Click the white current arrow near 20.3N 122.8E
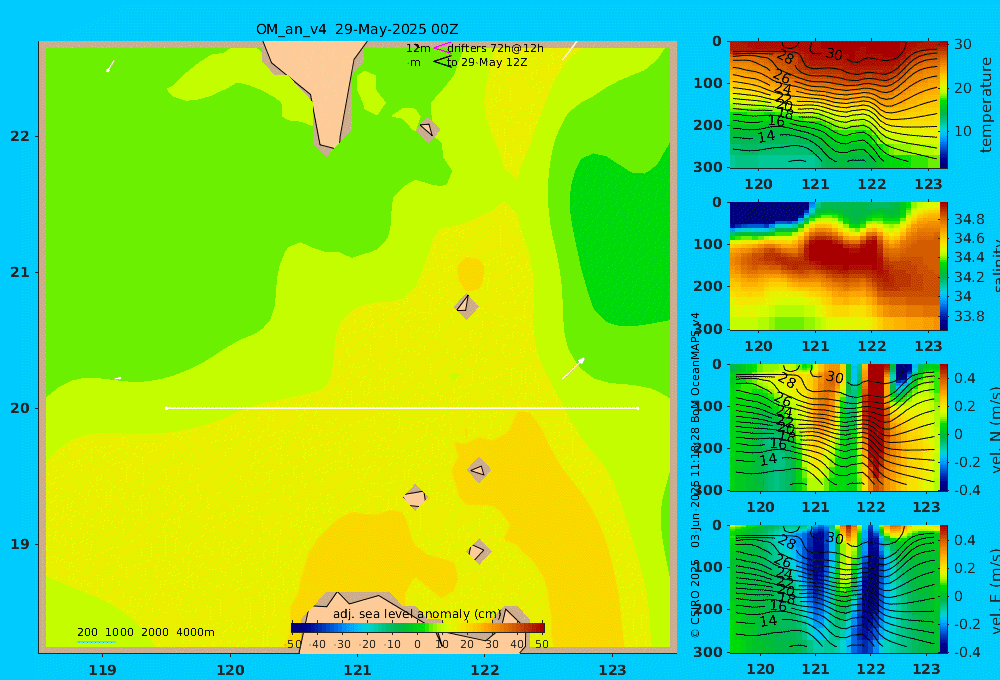This screenshot has height=680, width=1000. point(573,368)
